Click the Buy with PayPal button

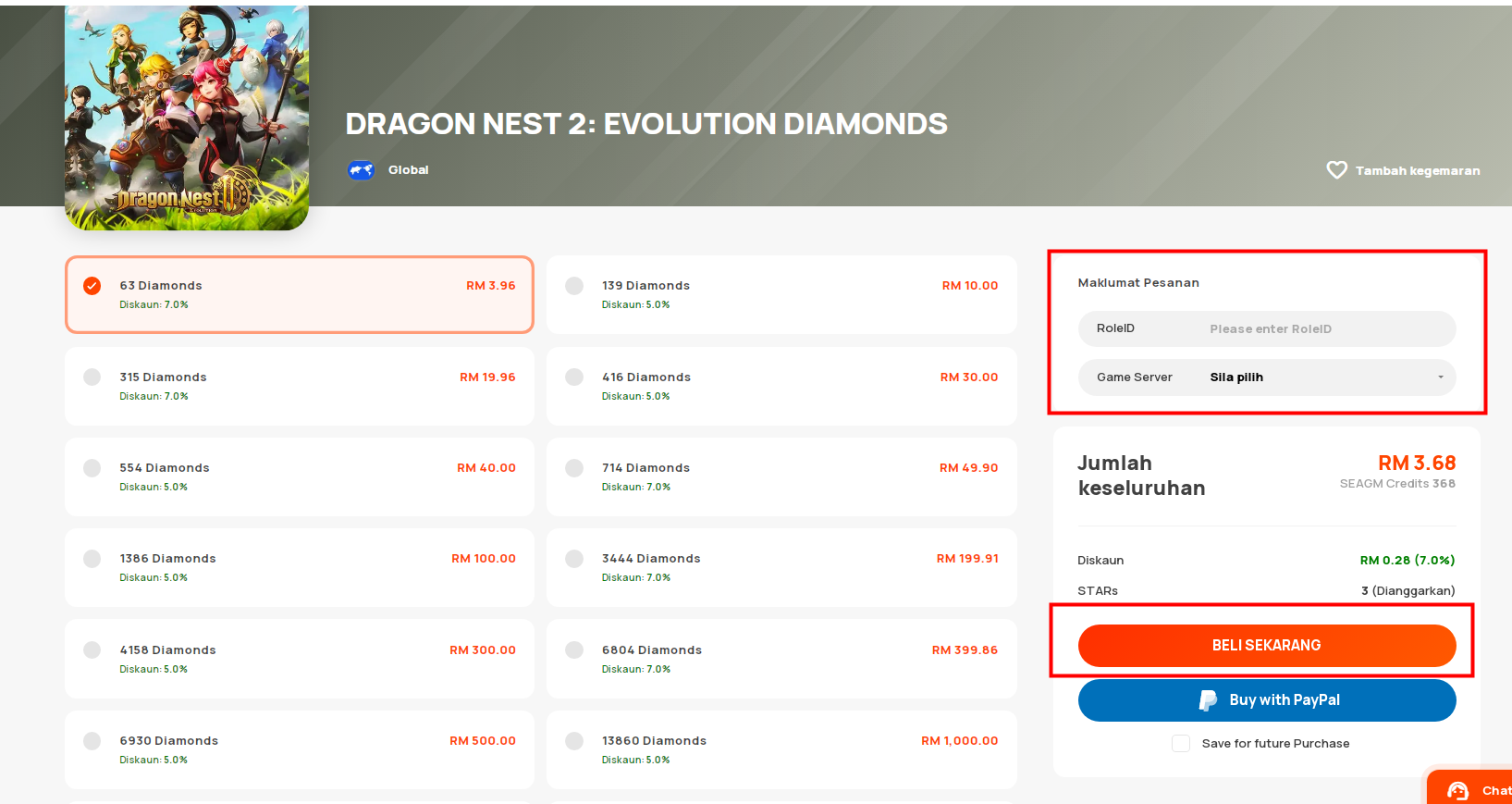[1266, 700]
